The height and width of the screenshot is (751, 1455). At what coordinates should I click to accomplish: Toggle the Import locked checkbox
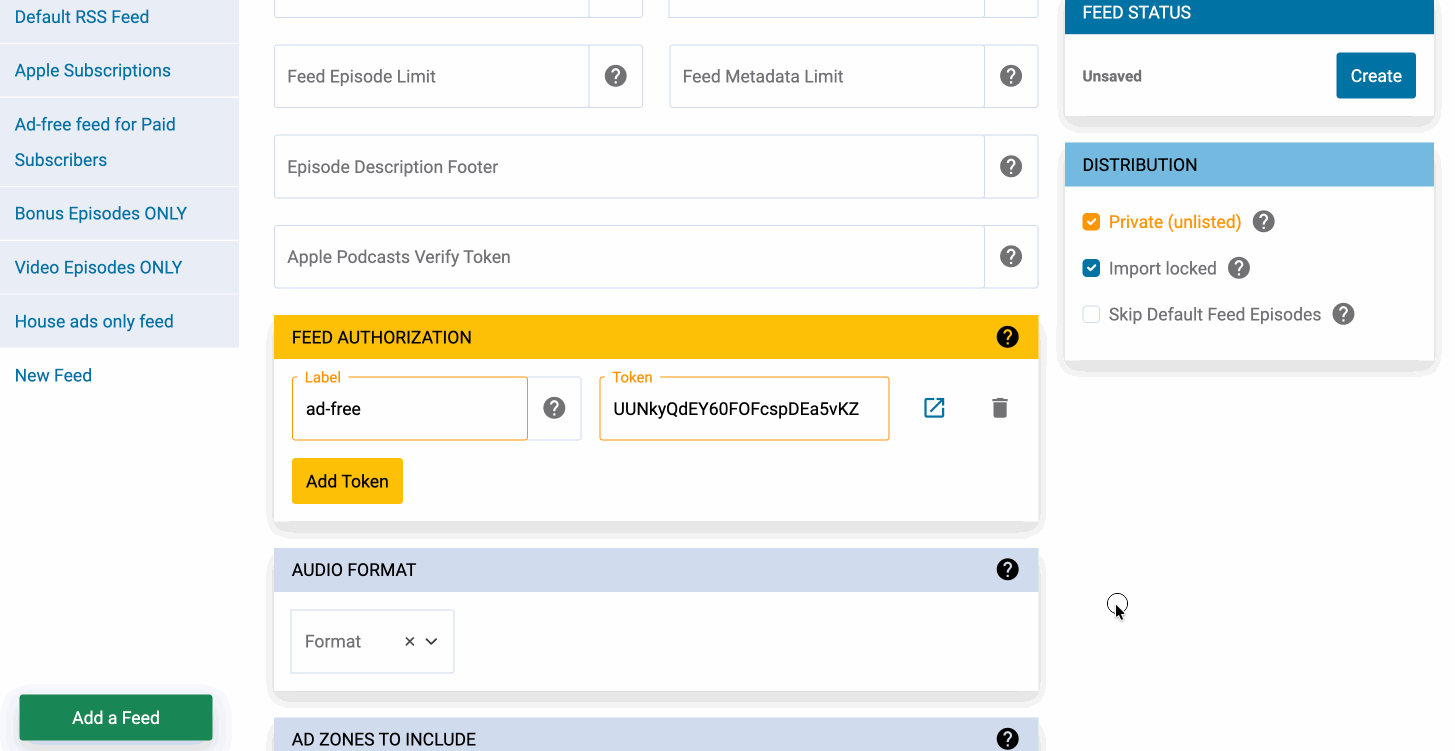point(1091,268)
